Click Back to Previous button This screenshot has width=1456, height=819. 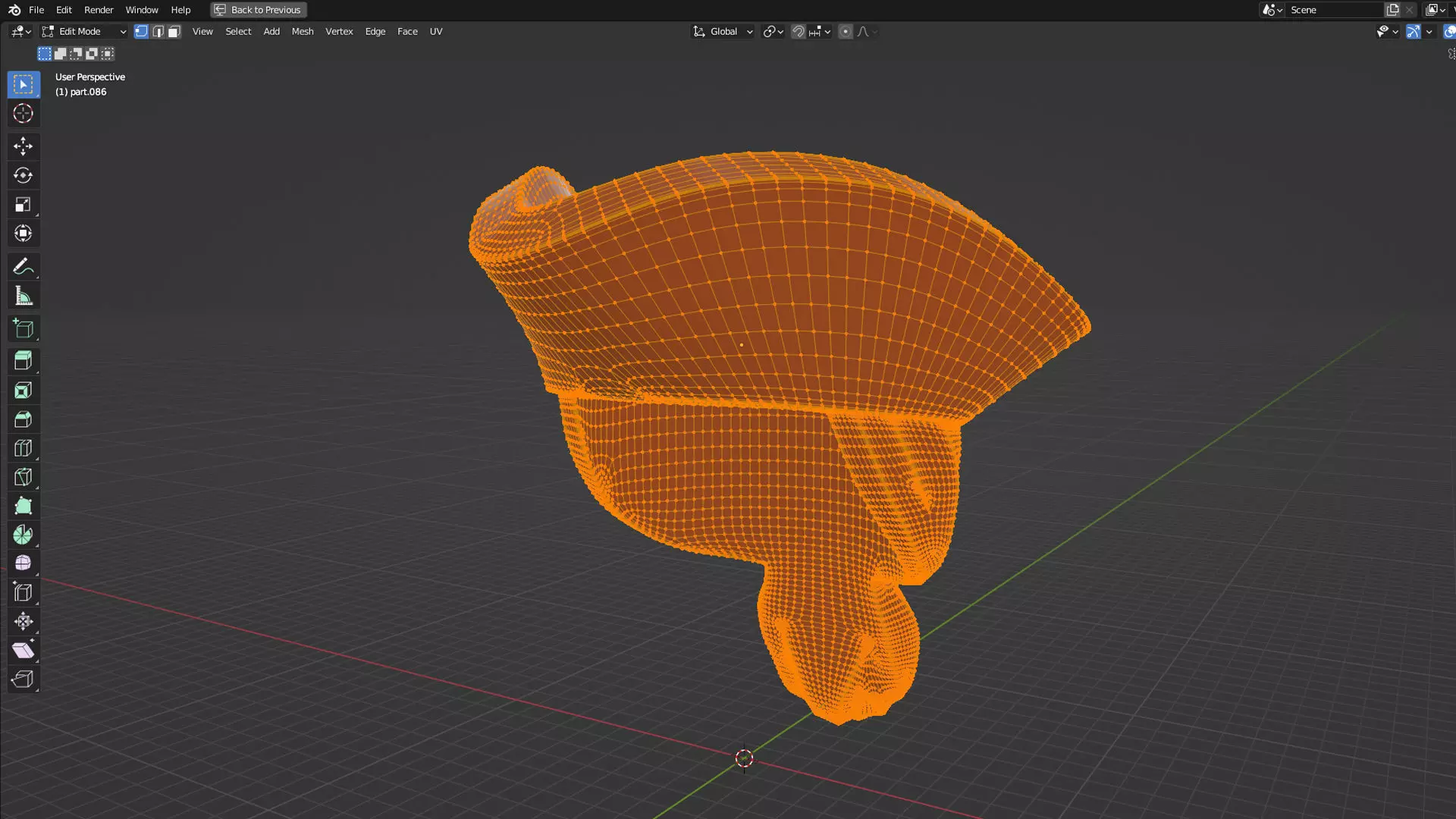tap(259, 10)
